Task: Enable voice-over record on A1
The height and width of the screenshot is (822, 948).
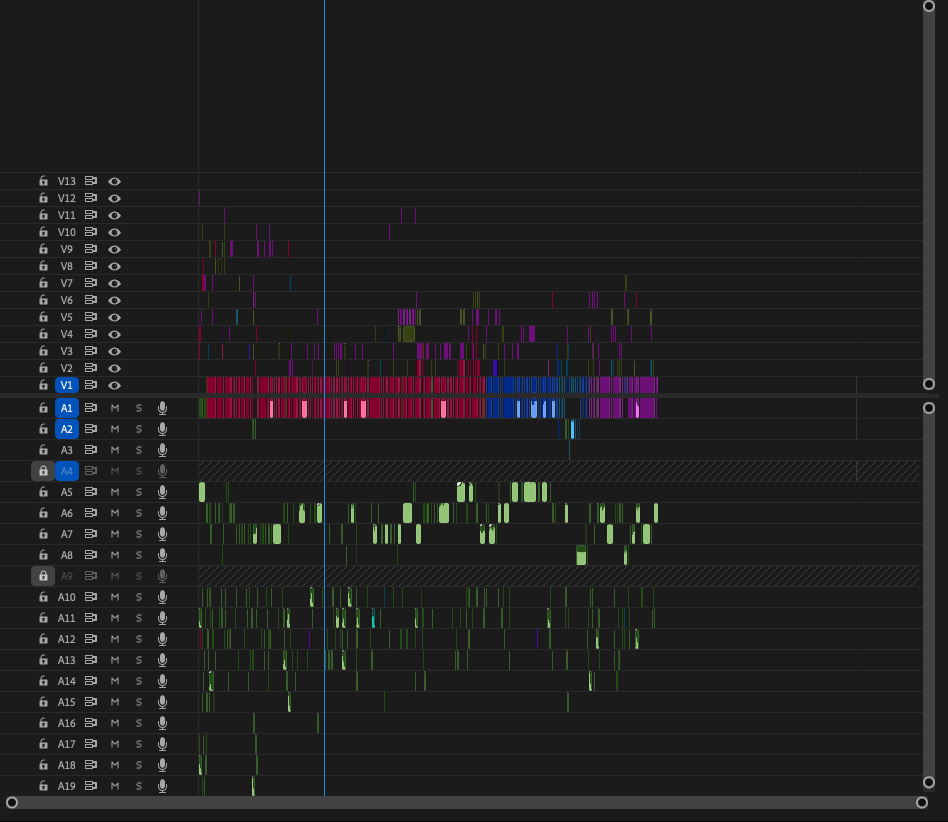Action: [162, 408]
